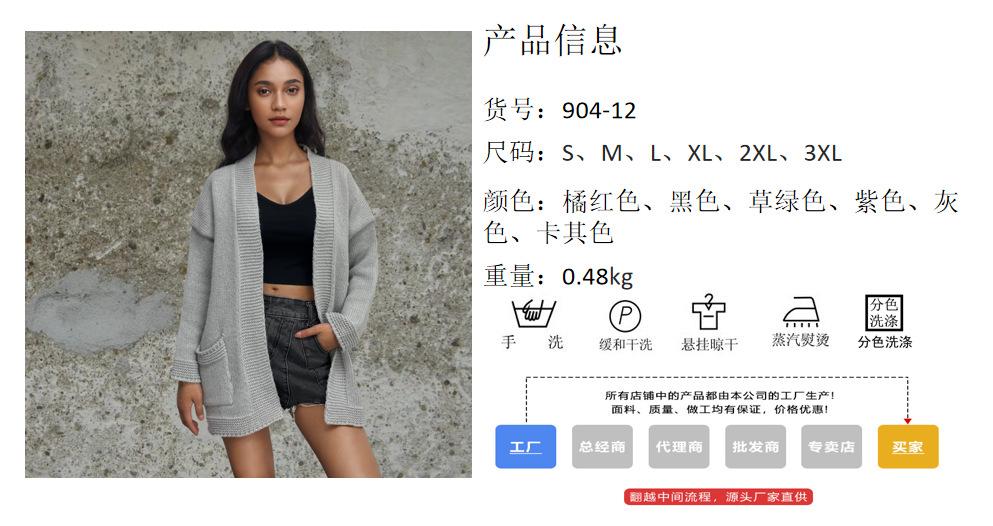Click the red factory direct supply banner

click(718, 497)
